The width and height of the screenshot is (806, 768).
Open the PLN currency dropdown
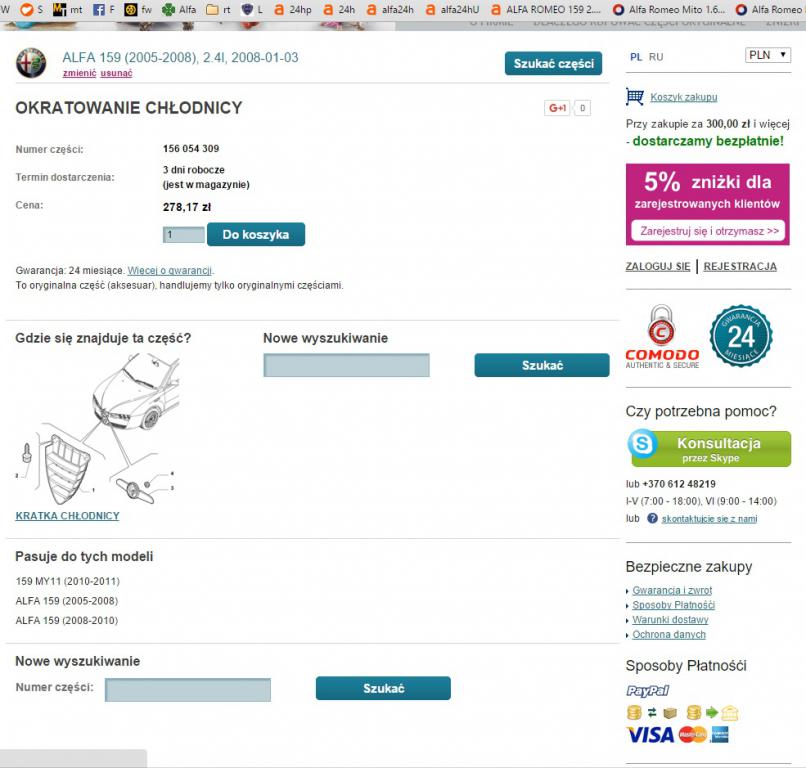coord(768,55)
